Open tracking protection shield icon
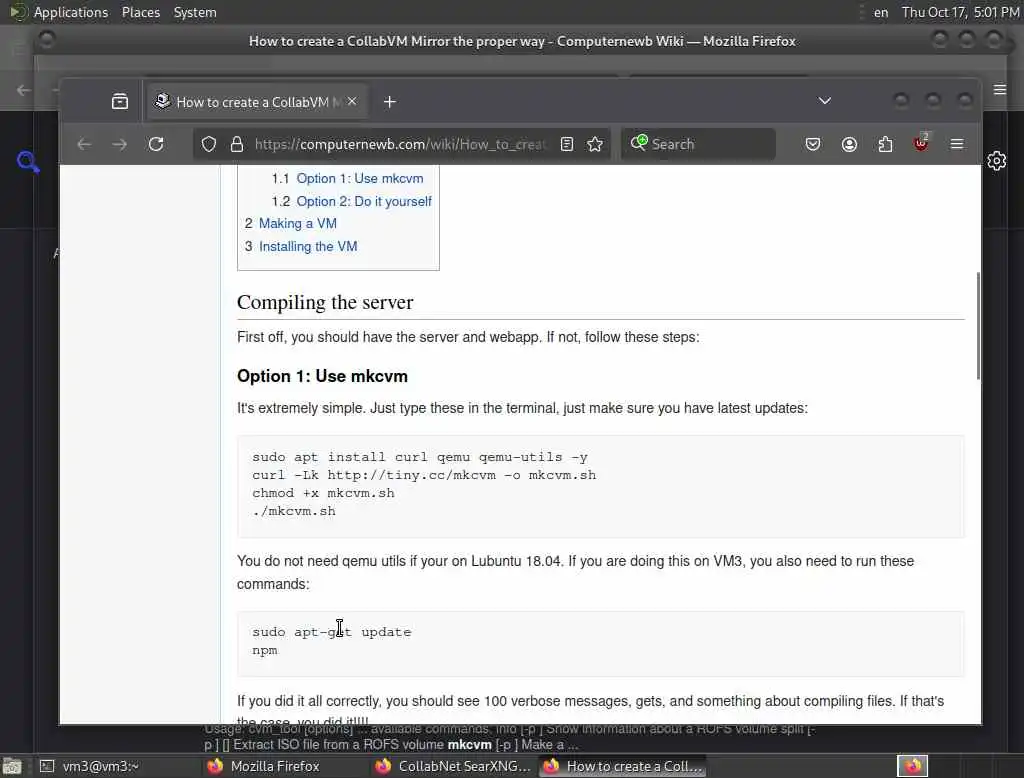Viewport: 1024px width, 778px height. 208,144
